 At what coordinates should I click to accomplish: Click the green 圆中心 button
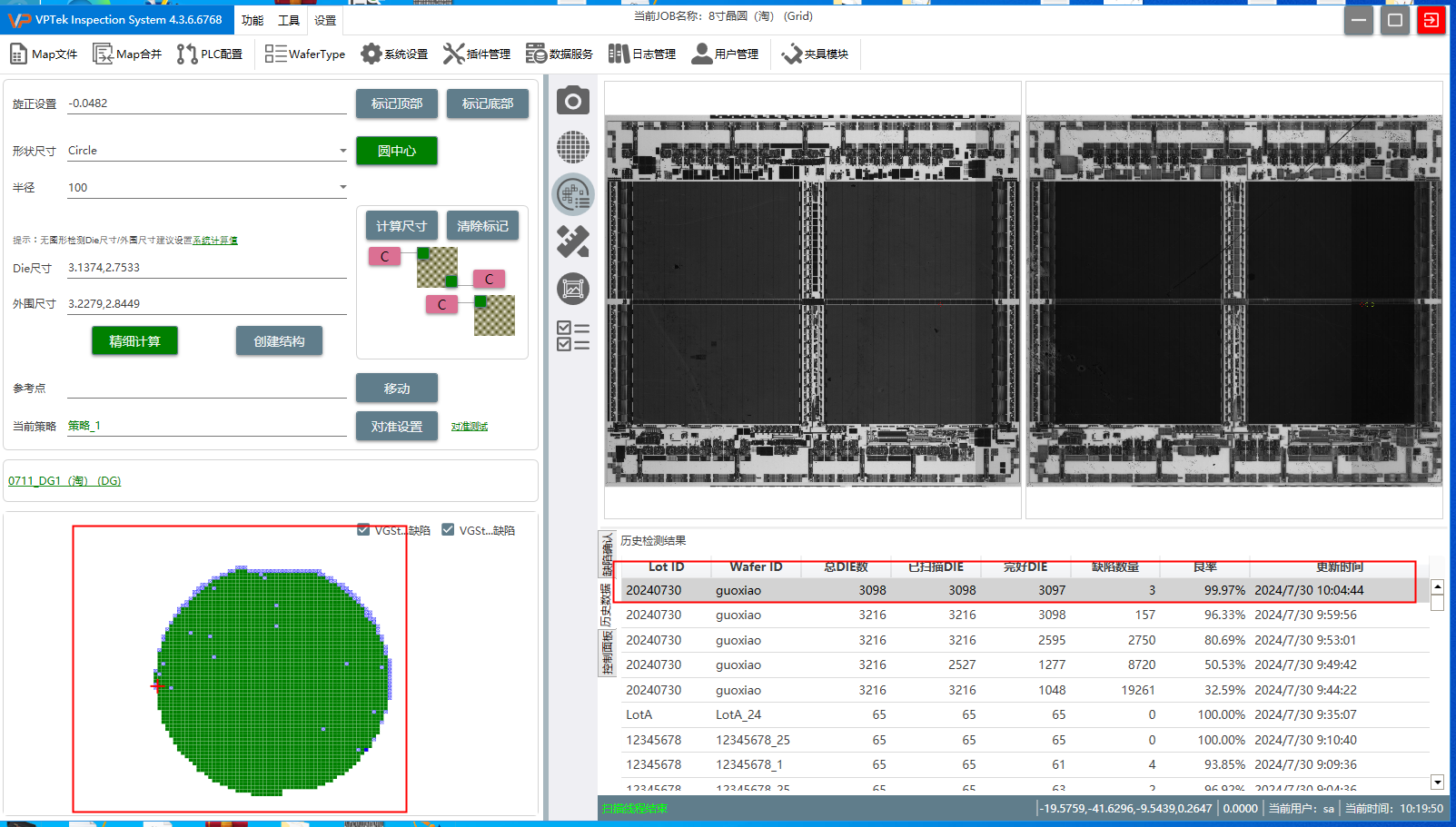(x=397, y=151)
